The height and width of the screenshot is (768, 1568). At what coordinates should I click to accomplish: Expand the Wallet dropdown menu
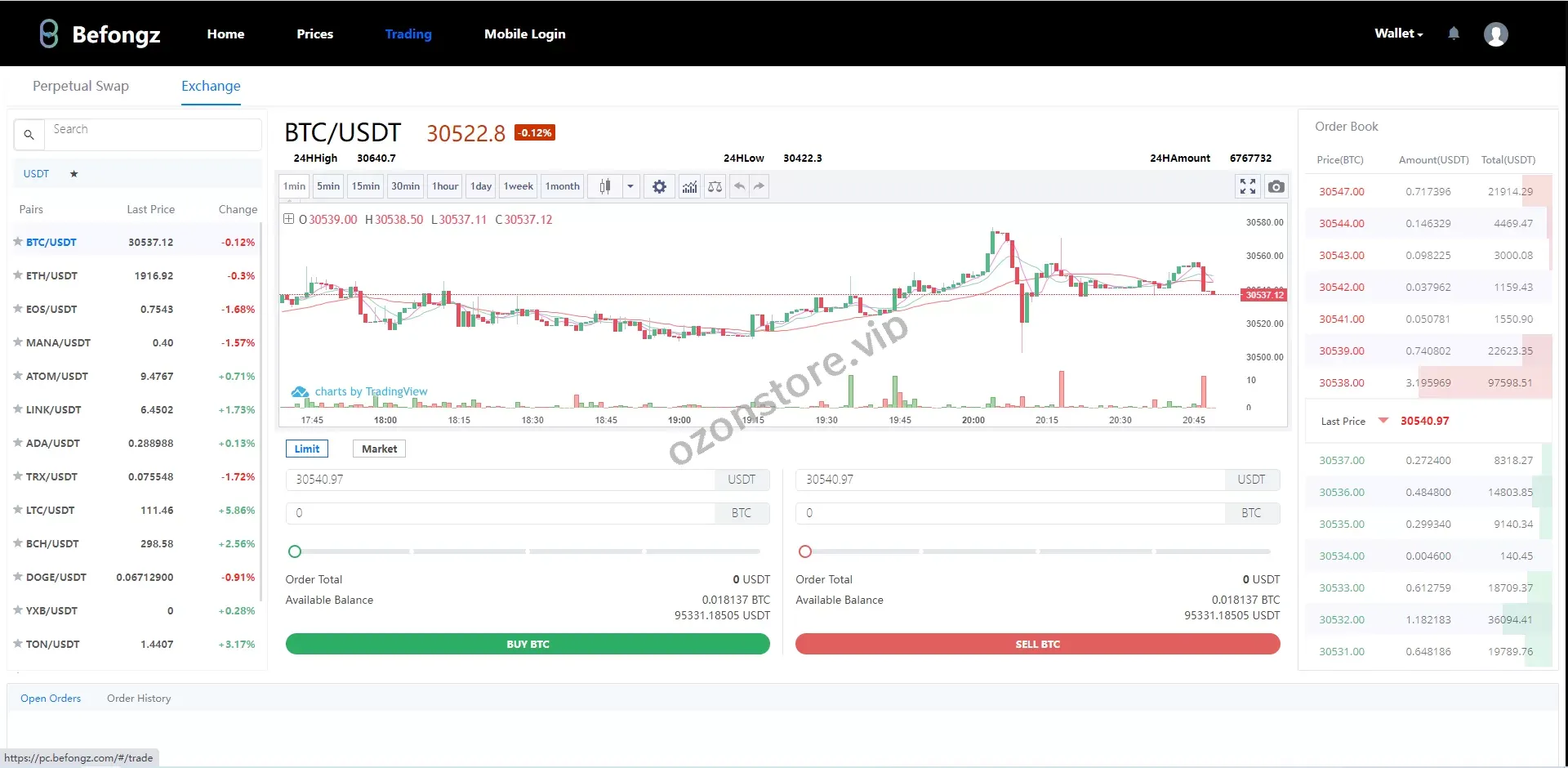1398,33
